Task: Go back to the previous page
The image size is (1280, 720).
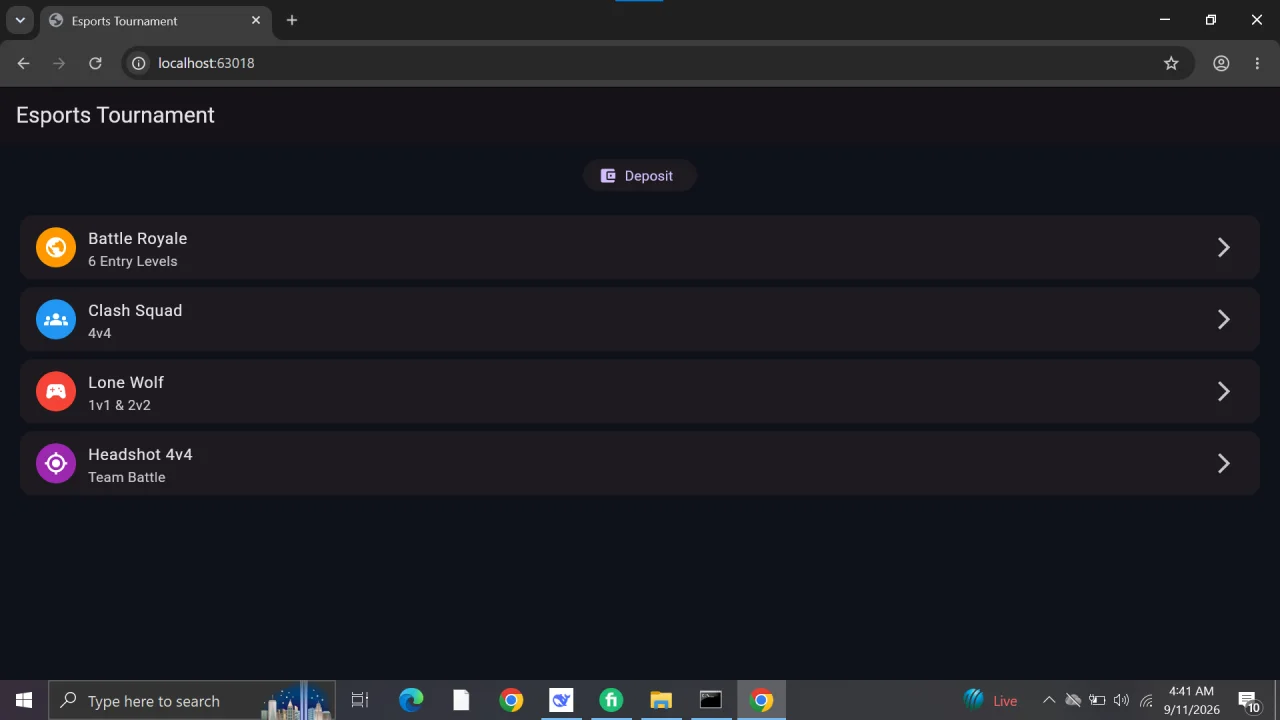Action: click(23, 63)
